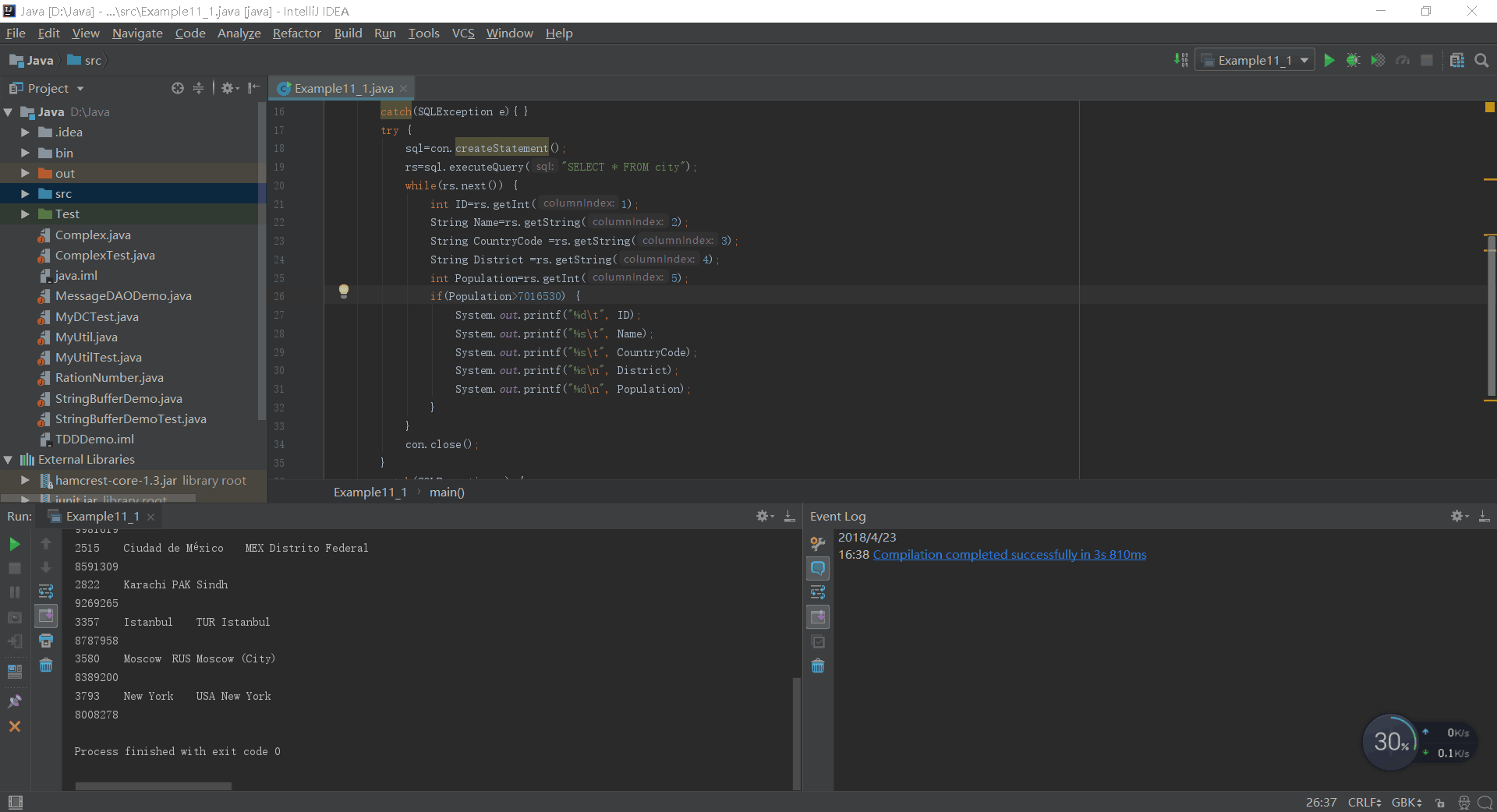Open Event Log gear settings menu
Image resolution: width=1497 pixels, height=812 pixels.
tap(1460, 516)
